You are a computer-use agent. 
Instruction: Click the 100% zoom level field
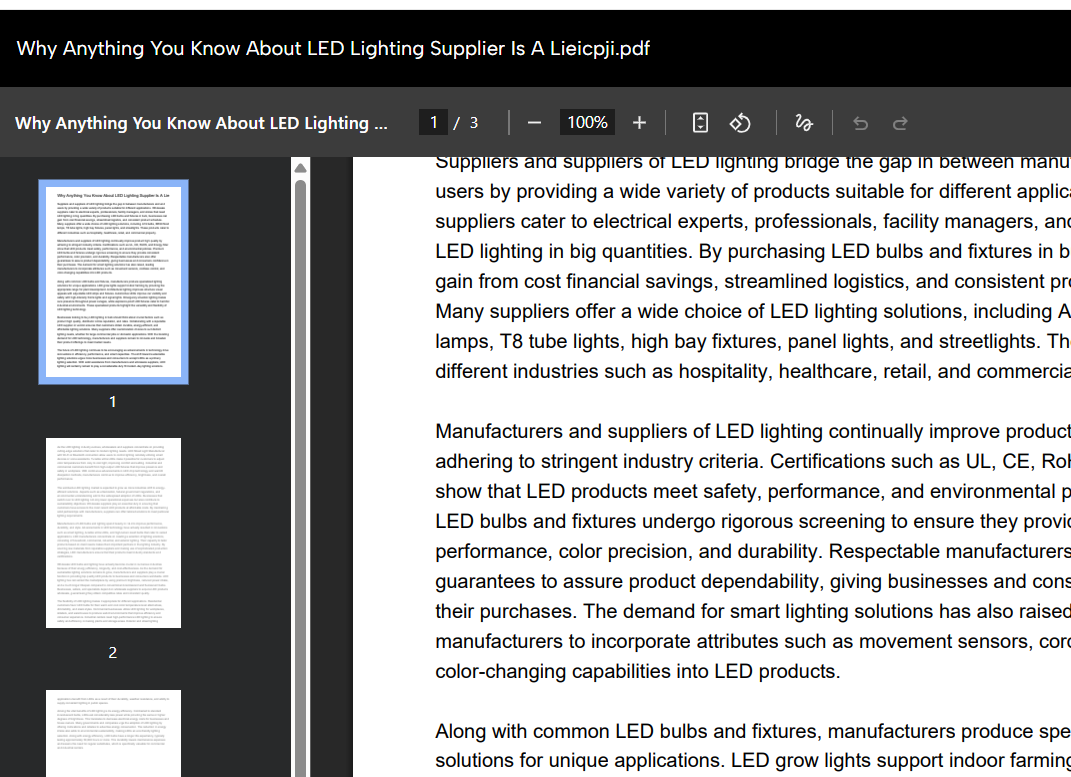pos(587,122)
